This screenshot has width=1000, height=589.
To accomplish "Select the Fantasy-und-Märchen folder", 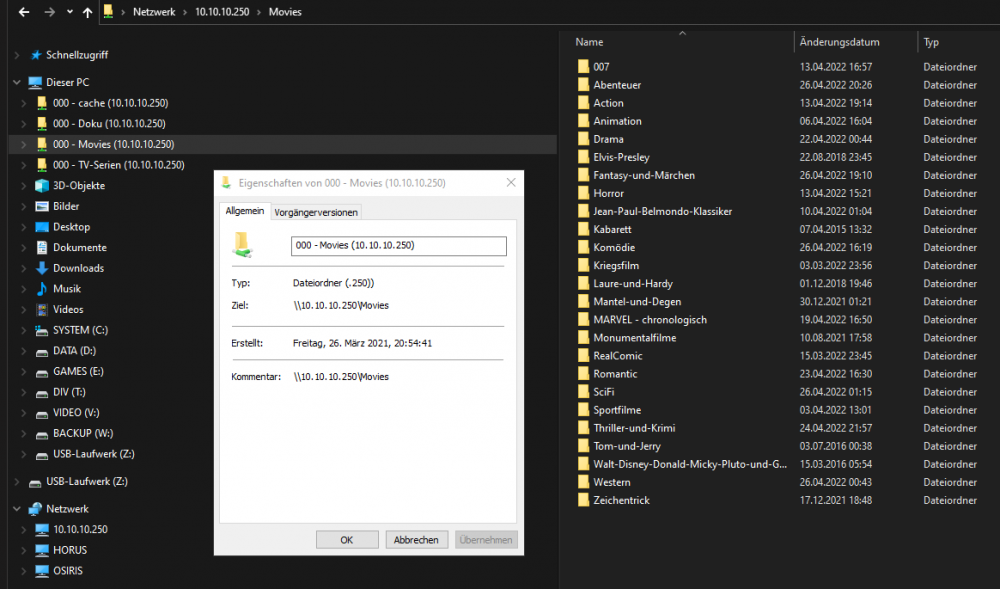I will [643, 175].
